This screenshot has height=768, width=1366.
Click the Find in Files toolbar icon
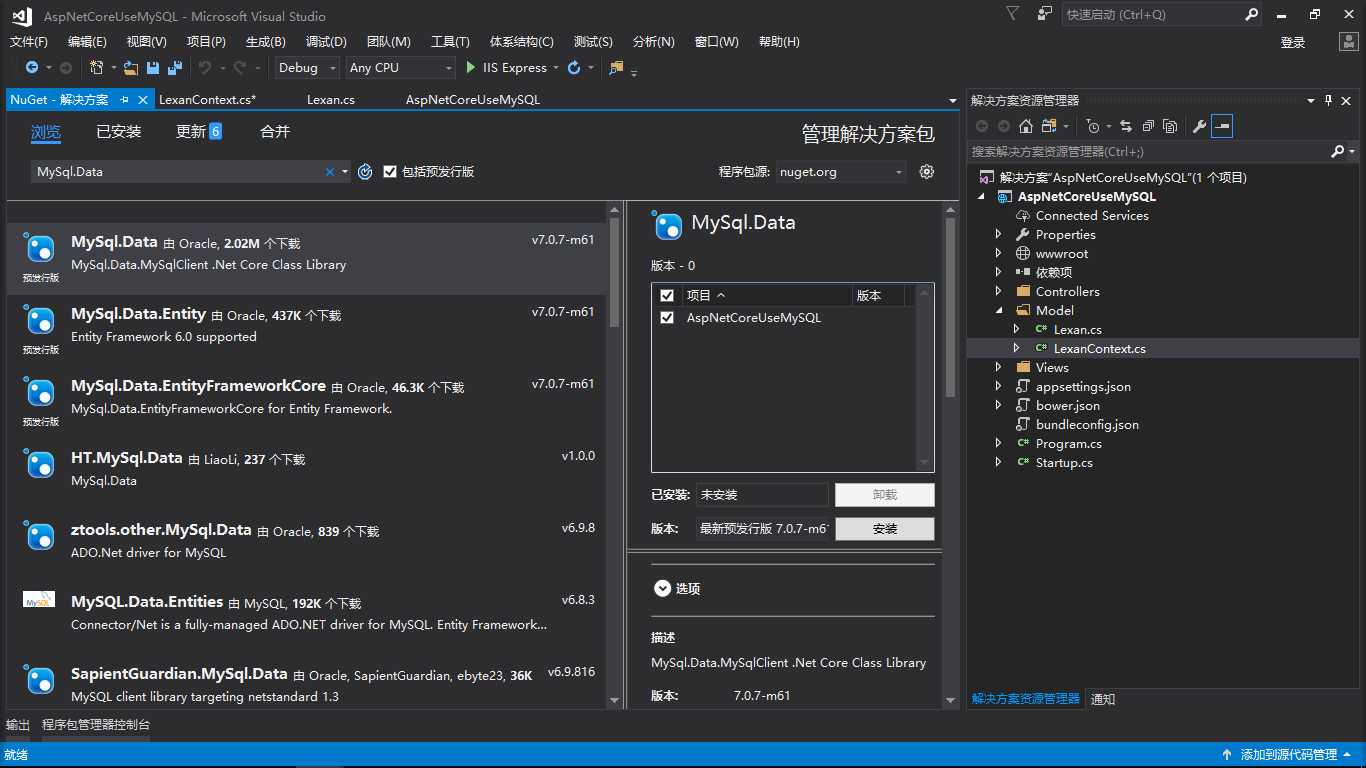pyautogui.click(x=616, y=68)
